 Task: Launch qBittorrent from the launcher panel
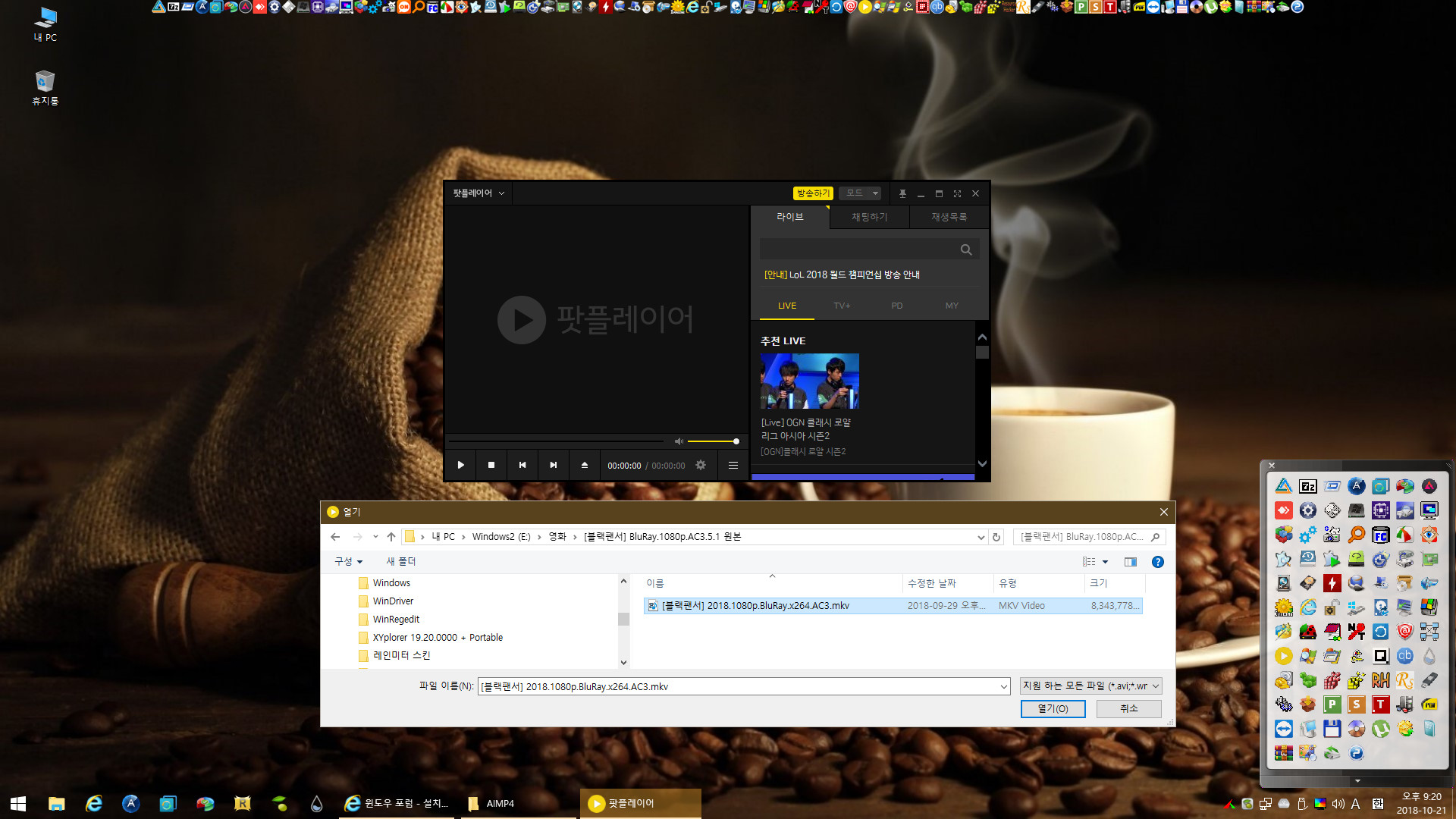[1405, 657]
